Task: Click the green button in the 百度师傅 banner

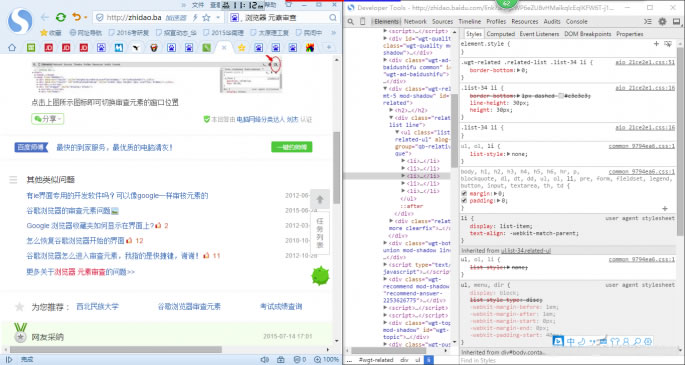Action: 291,147
